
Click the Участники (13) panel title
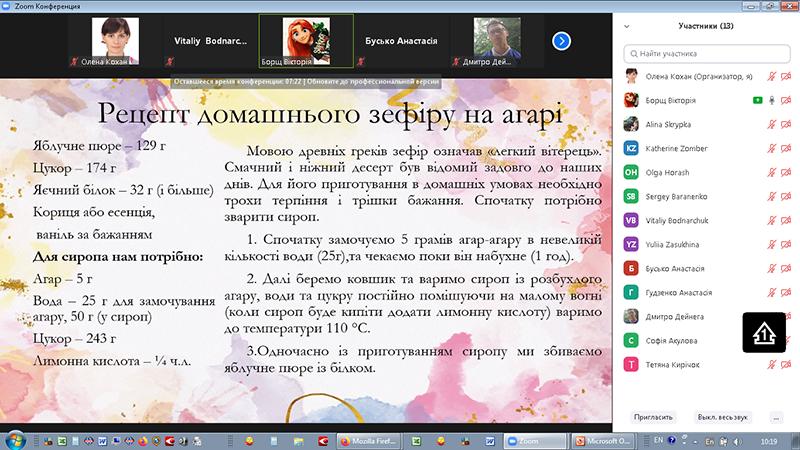click(x=706, y=26)
